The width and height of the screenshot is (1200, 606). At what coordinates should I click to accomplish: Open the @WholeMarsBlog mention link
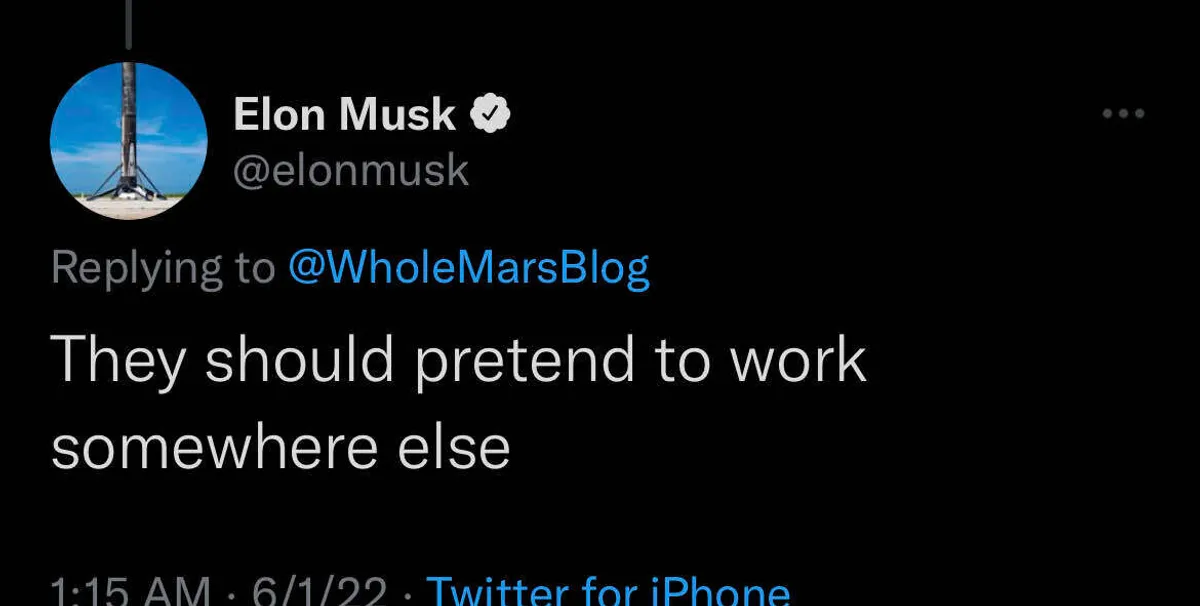pyautogui.click(x=468, y=268)
